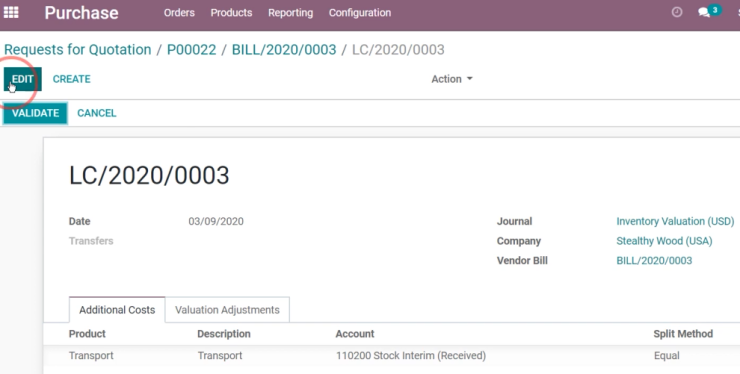Open the Stealthy Wood (USA) company link
This screenshot has width=740, height=374.
point(664,241)
